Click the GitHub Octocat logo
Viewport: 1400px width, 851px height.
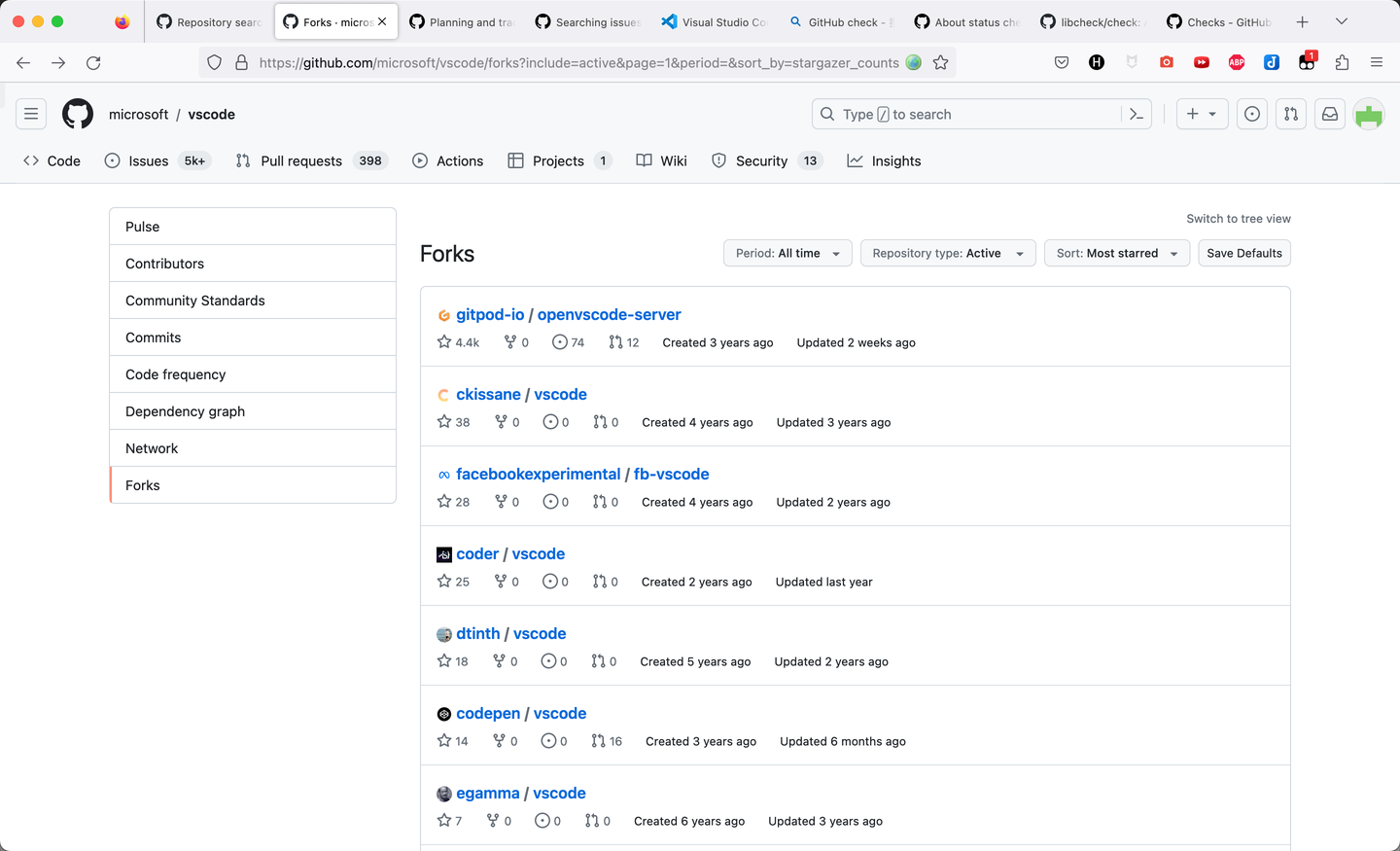[78, 114]
